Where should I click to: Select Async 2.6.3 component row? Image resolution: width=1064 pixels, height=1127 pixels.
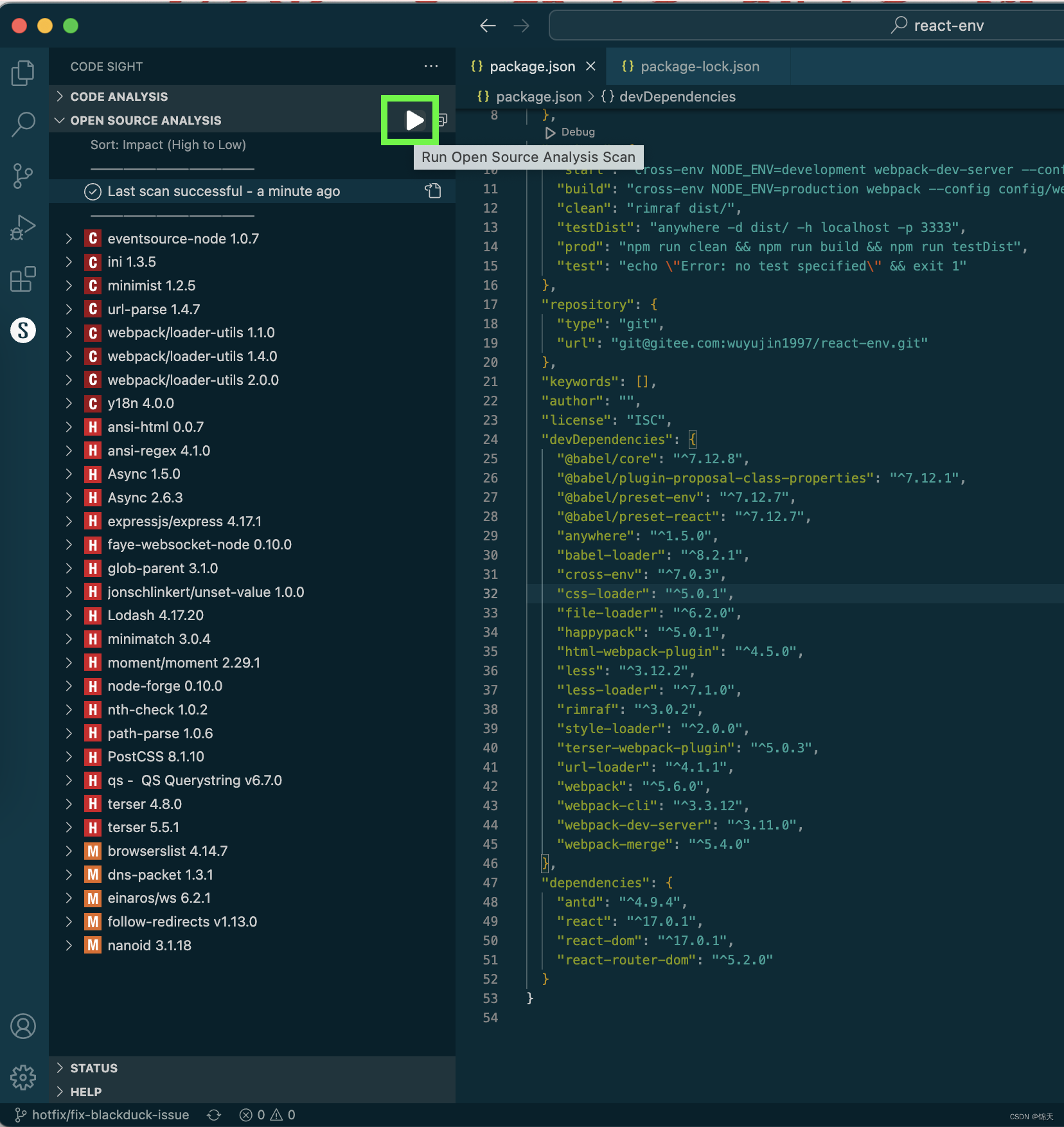[252, 497]
